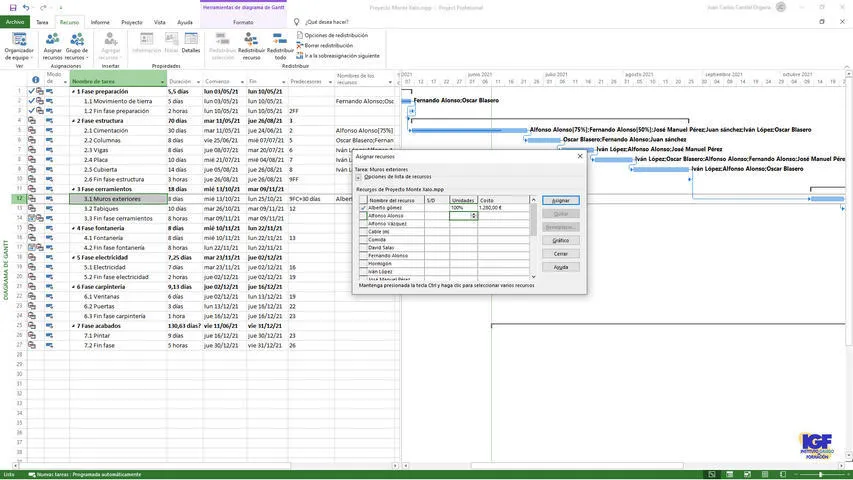Image resolution: width=853 pixels, height=480 pixels.
Task: Open the Predecesoras column filter dropdown
Action: coord(330,82)
